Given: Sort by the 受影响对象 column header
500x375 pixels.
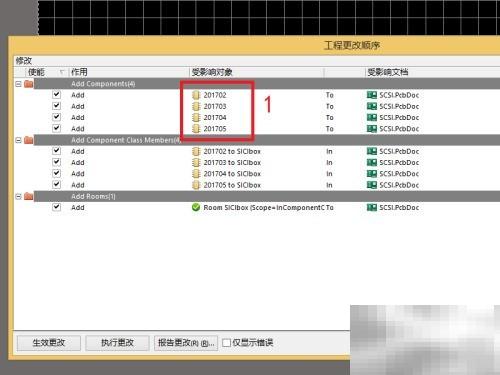Looking at the screenshot, I should click(257, 72).
